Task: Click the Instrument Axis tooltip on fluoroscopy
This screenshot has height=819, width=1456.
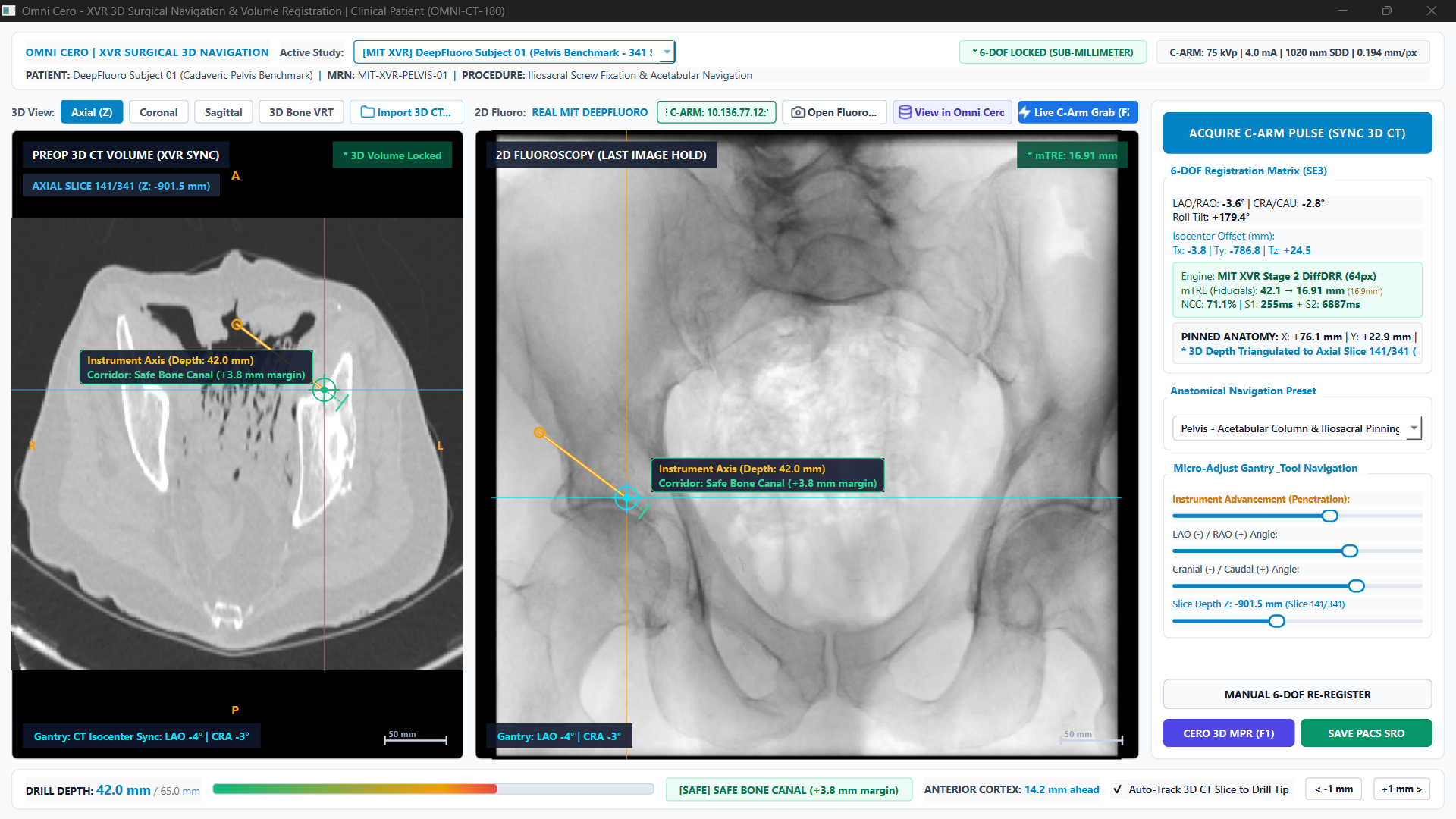Action: point(767,475)
